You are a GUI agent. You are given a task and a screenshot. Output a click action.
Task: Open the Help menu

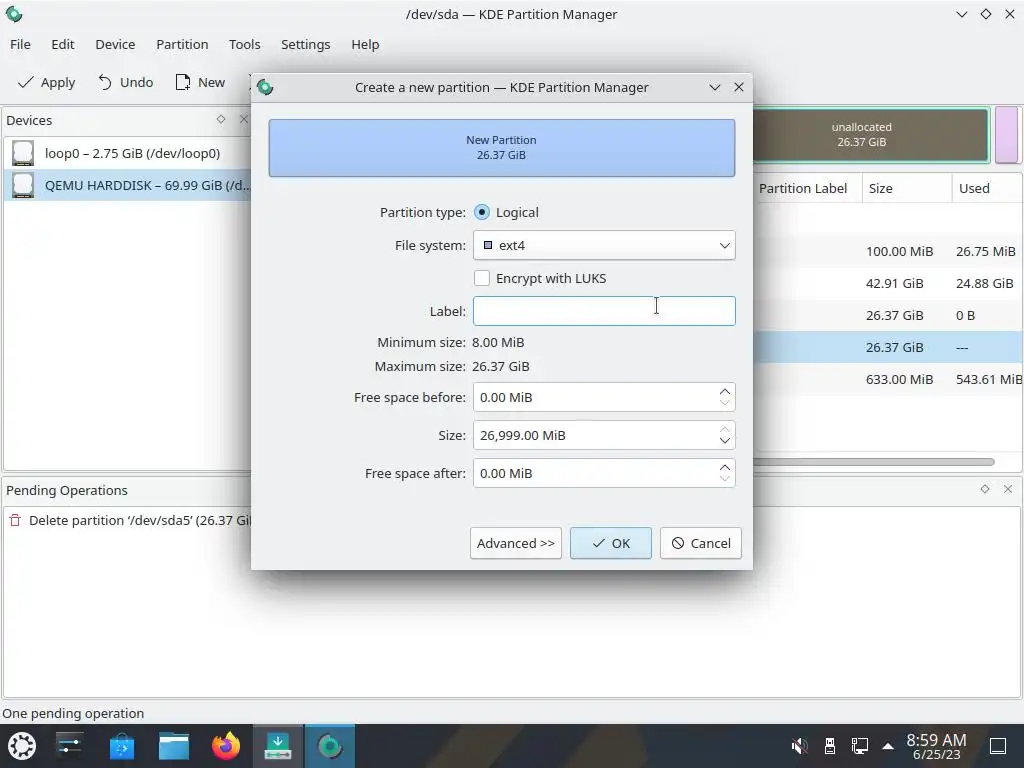(x=365, y=44)
